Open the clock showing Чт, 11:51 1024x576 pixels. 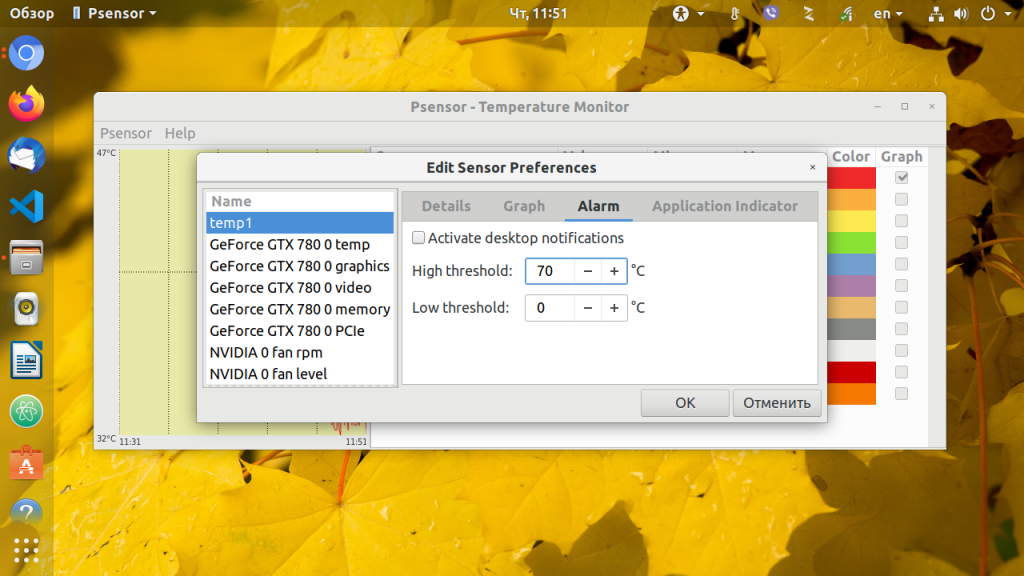pyautogui.click(x=538, y=13)
